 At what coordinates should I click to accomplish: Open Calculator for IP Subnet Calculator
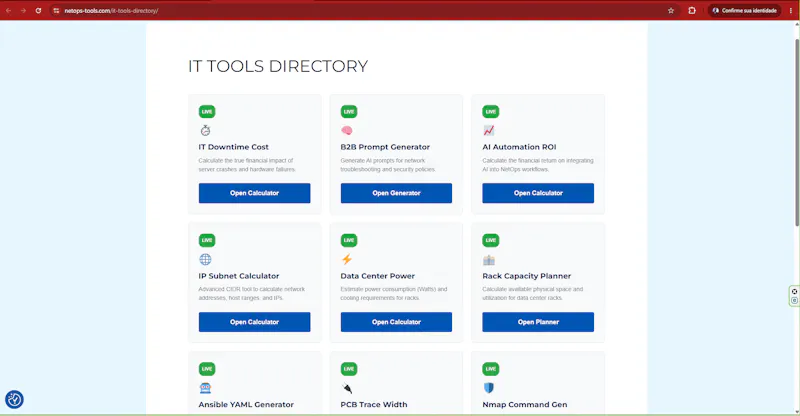tap(255, 322)
